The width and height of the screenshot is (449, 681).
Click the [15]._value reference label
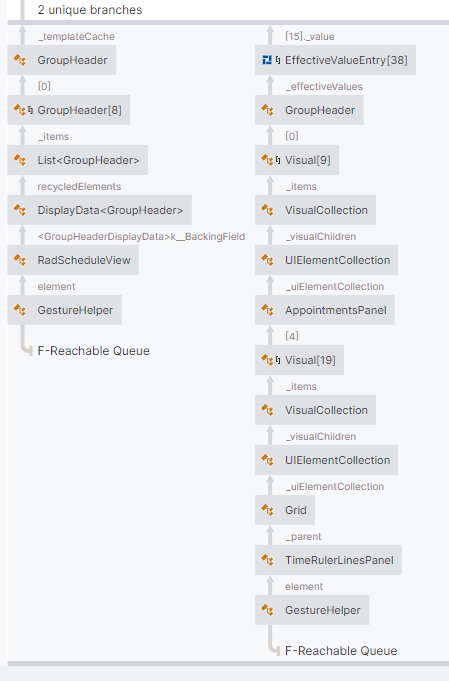tap(310, 36)
